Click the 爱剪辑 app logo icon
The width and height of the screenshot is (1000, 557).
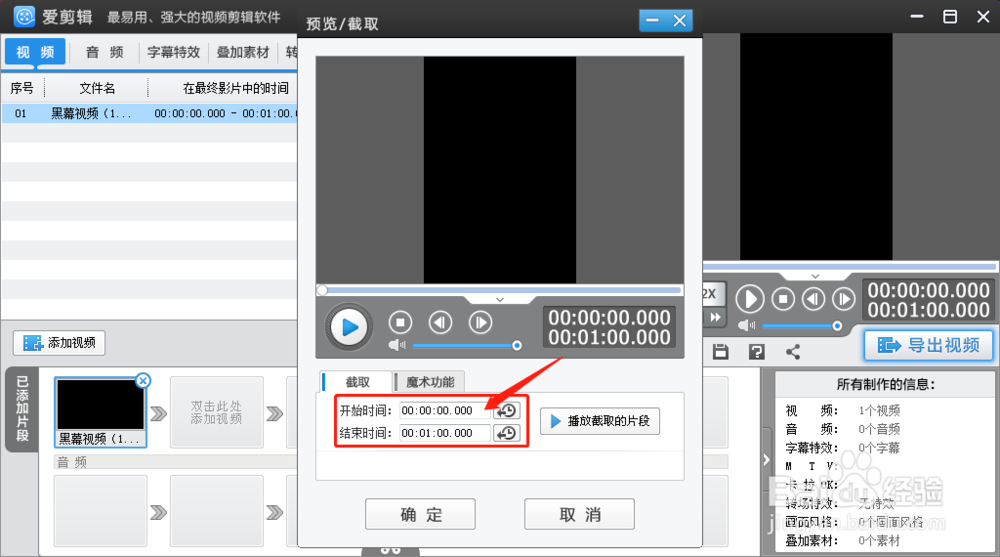(24, 16)
